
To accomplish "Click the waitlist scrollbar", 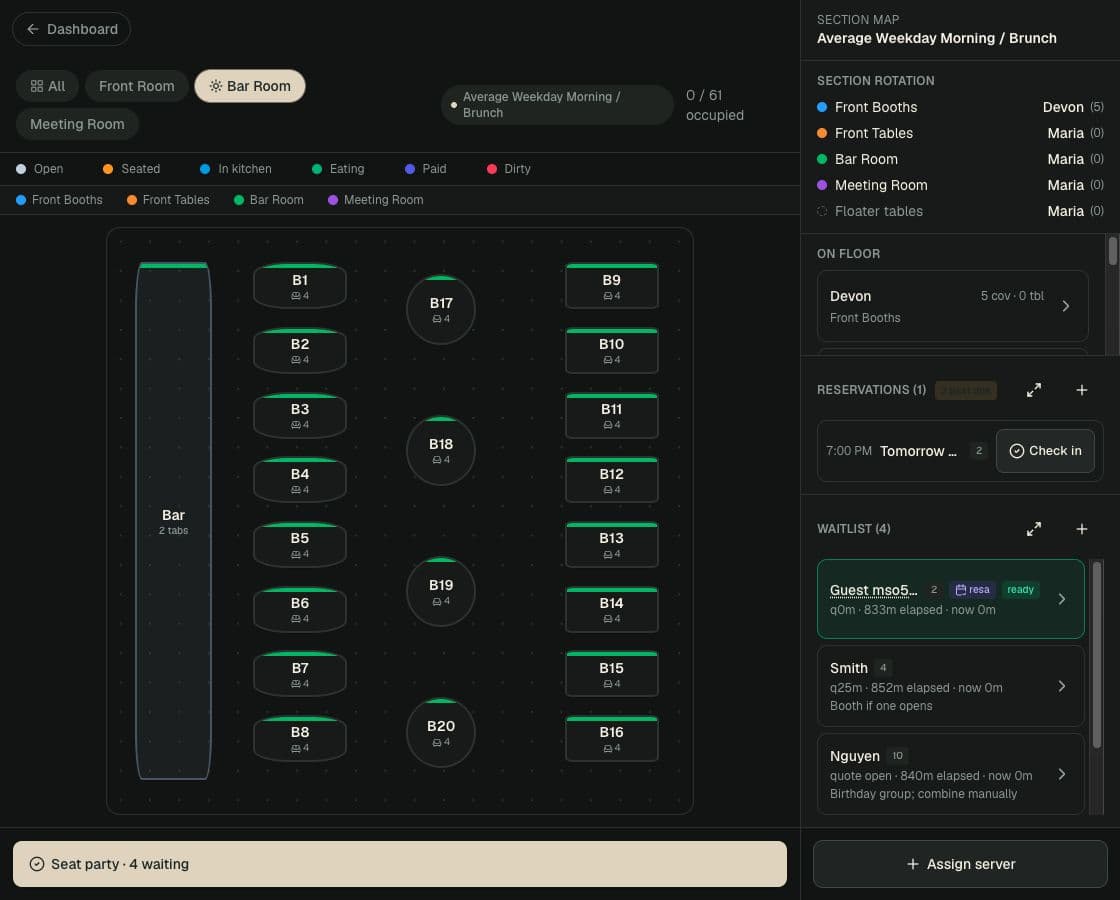I will pos(1096,655).
